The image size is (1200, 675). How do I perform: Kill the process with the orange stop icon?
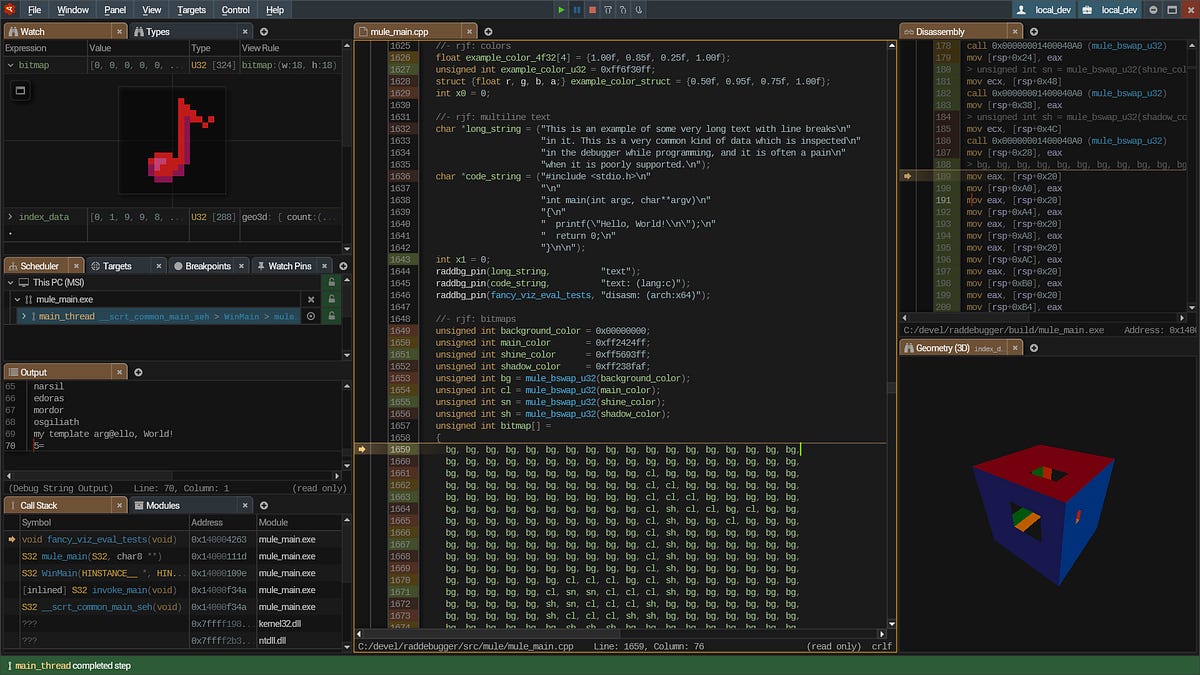point(593,10)
